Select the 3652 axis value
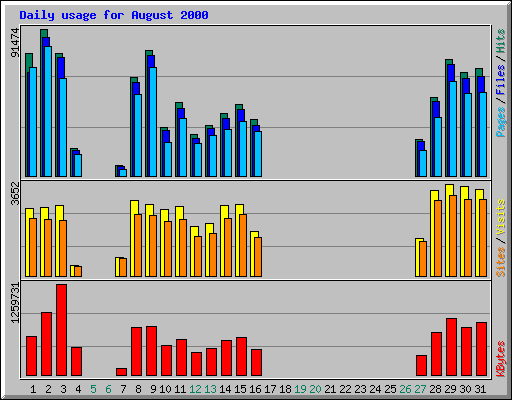 point(15,194)
